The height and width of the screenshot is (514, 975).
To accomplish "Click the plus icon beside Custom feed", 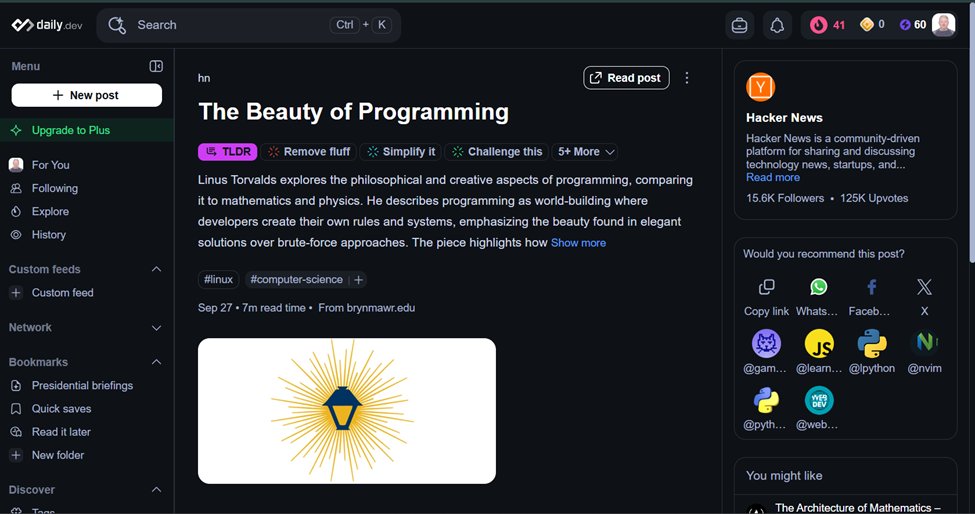I will click(16, 292).
